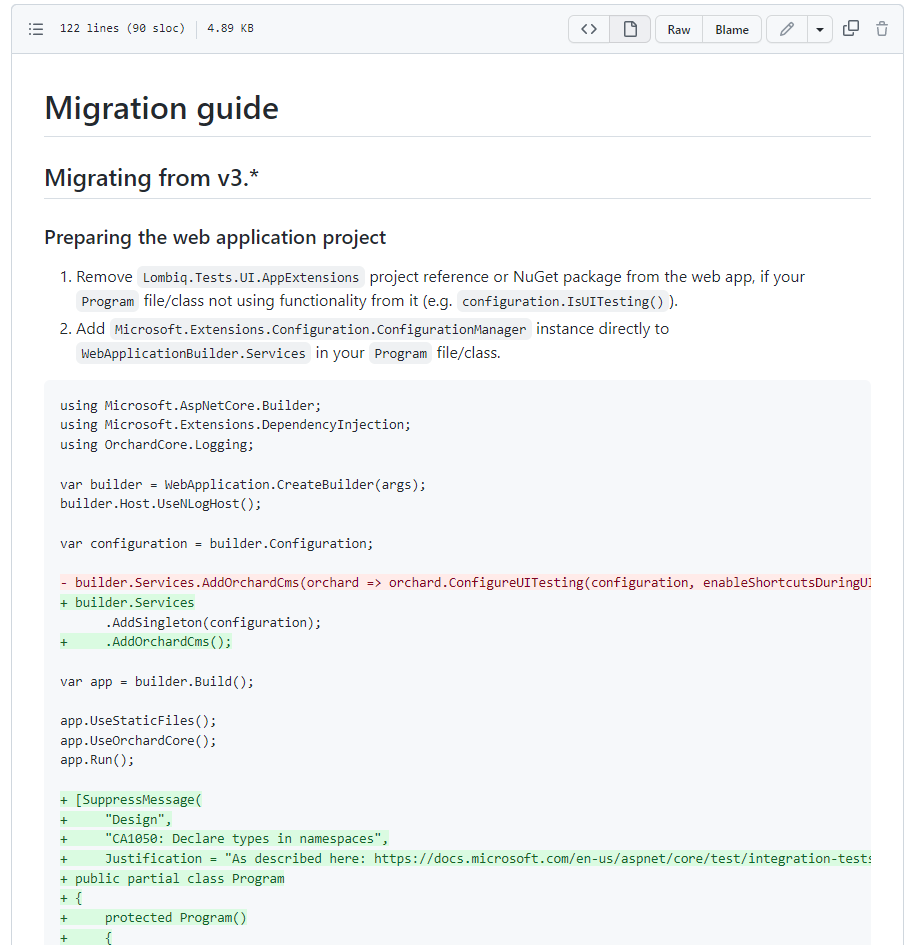Open the Blame view
913x945 pixels.
pos(732,29)
